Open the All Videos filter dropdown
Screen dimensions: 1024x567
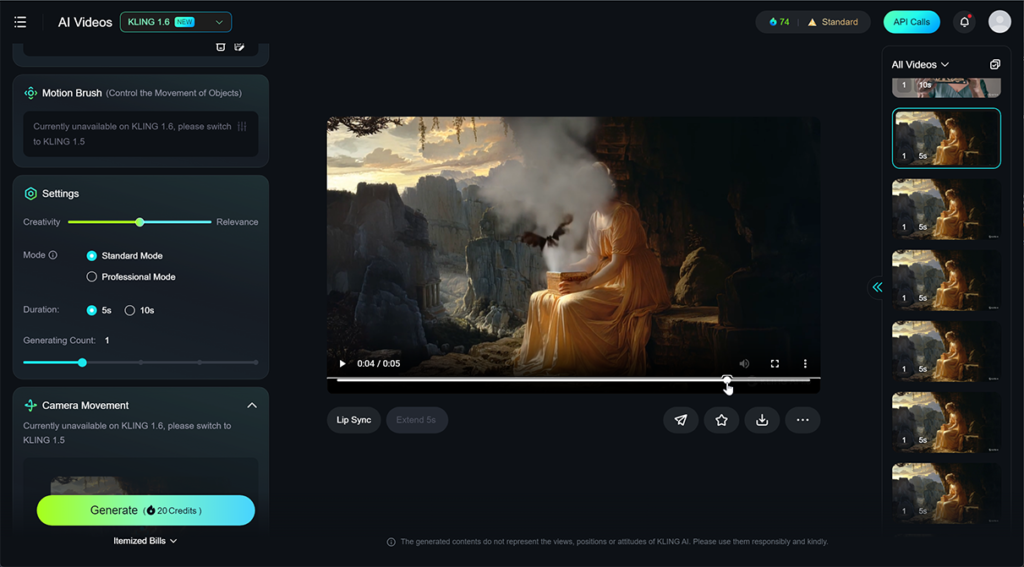(920, 65)
